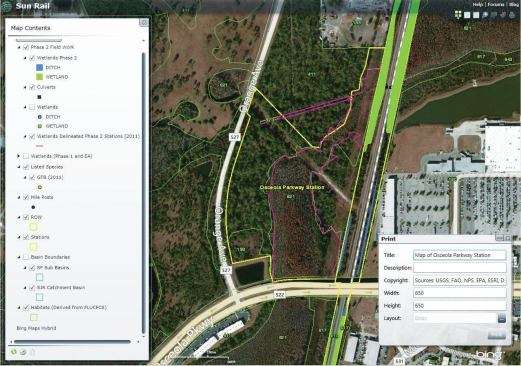521x366 pixels.
Task: Click the yellow ROW legend swatch
Action: [x=33, y=227]
